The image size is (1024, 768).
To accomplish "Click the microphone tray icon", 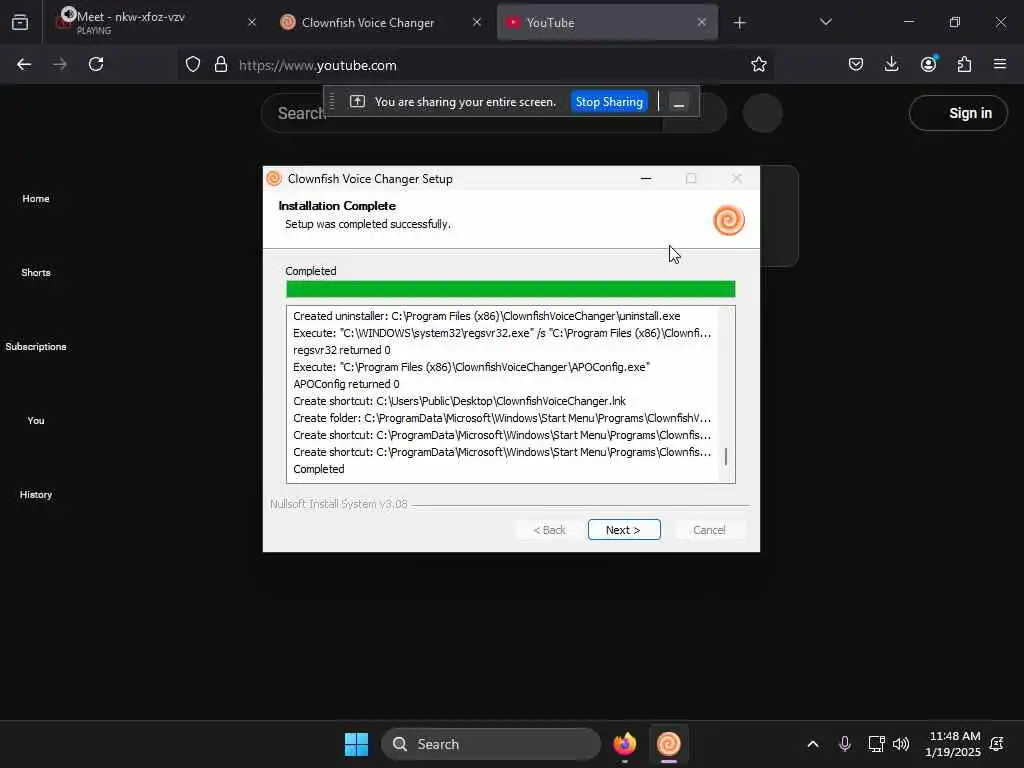I will pyautogui.click(x=844, y=744).
